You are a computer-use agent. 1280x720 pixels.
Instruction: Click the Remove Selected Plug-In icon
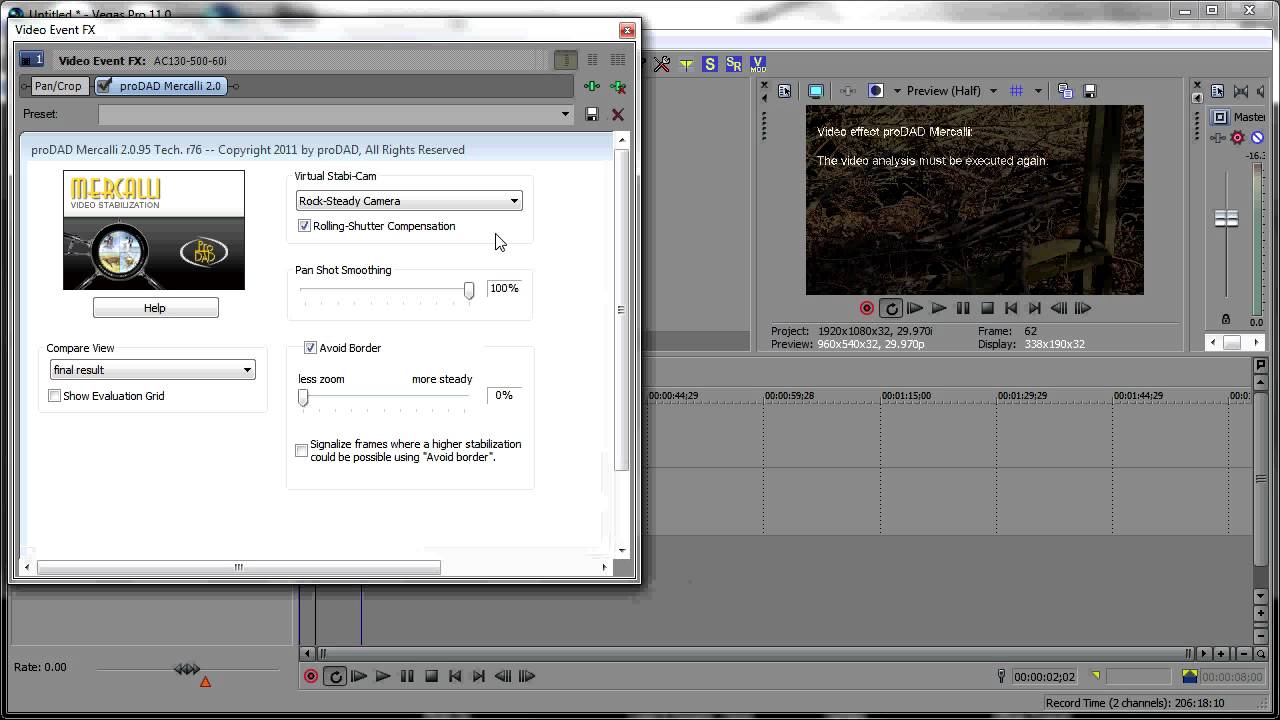618,87
